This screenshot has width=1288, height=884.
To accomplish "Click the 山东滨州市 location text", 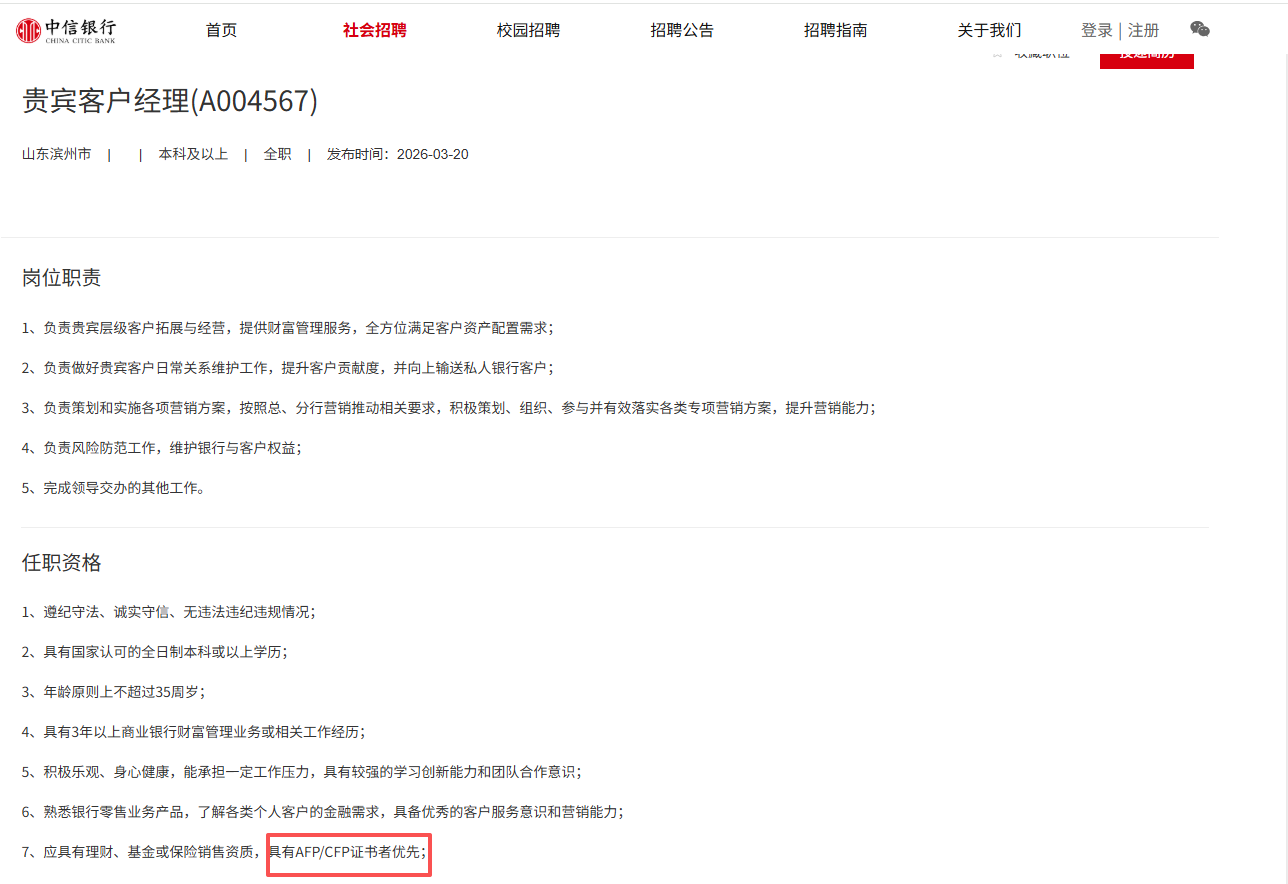I will pyautogui.click(x=57, y=154).
